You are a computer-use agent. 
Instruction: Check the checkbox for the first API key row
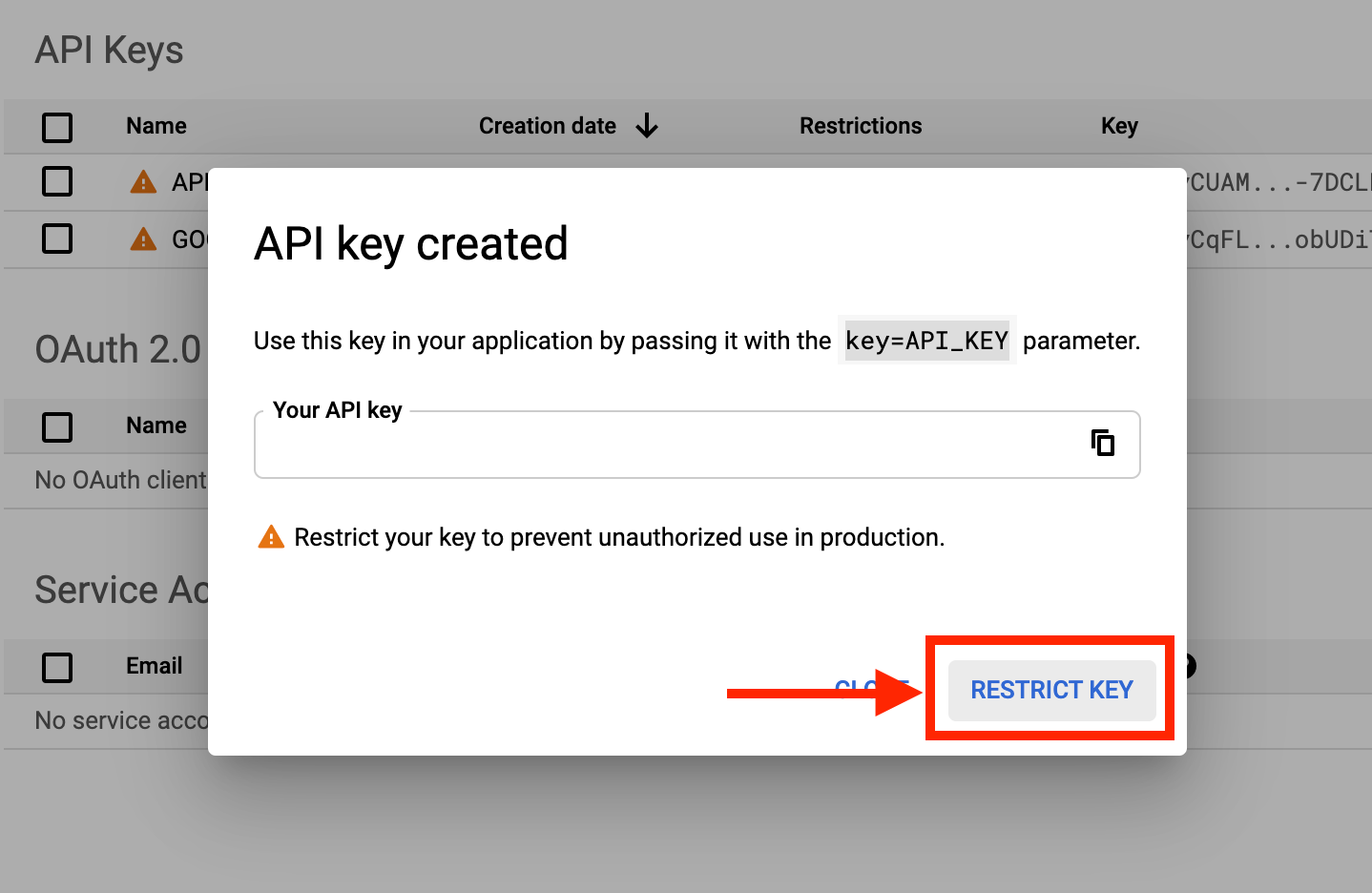(57, 181)
